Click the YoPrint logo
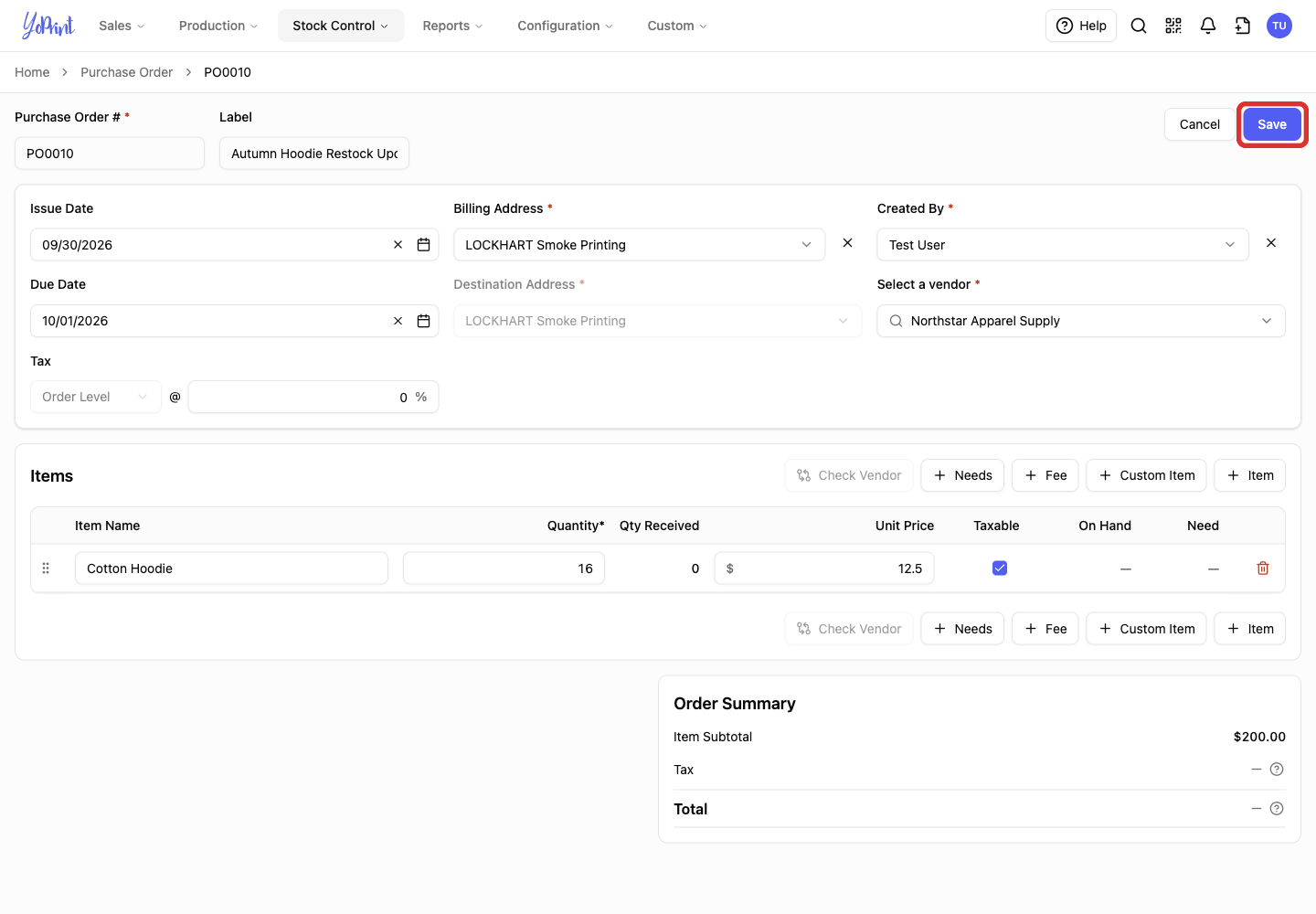 [x=48, y=26]
